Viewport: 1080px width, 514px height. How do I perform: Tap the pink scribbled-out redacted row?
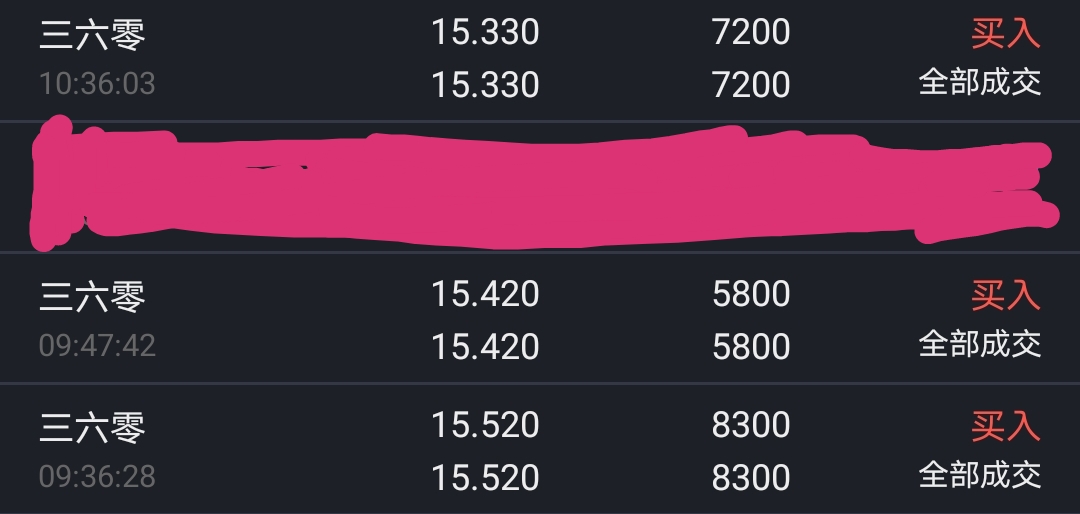click(x=540, y=187)
